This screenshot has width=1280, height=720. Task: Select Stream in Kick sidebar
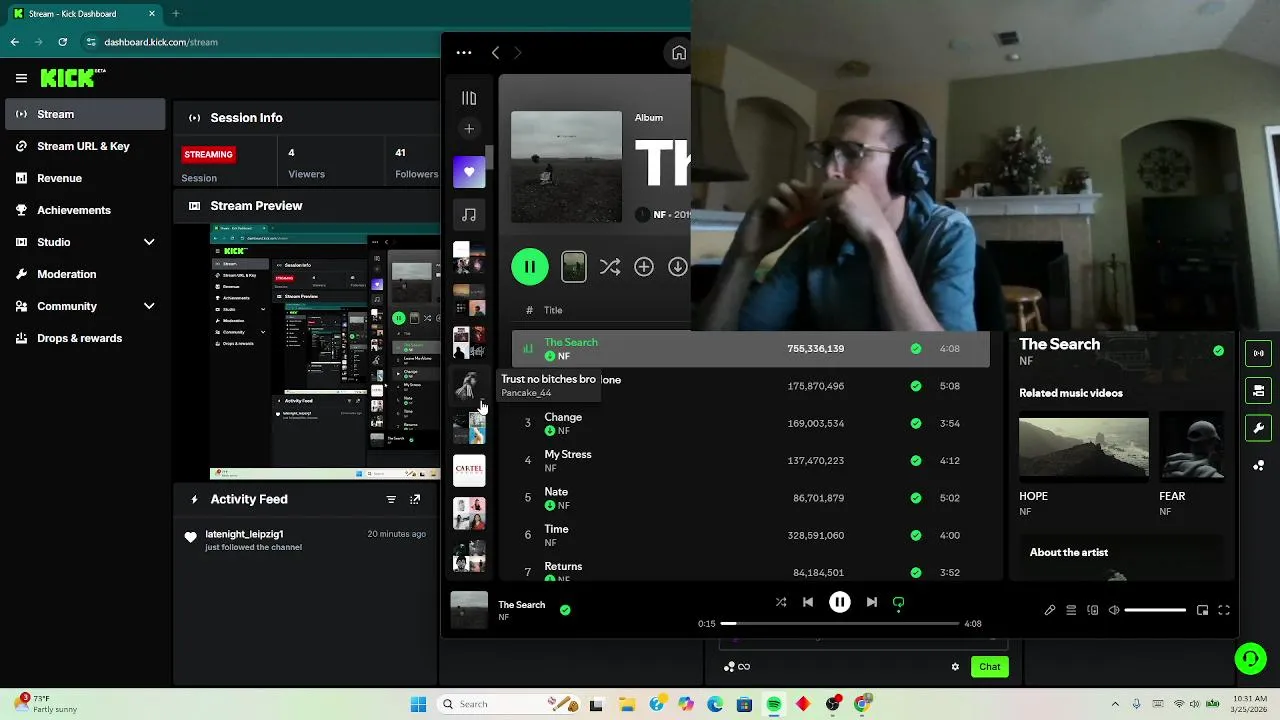pos(85,114)
